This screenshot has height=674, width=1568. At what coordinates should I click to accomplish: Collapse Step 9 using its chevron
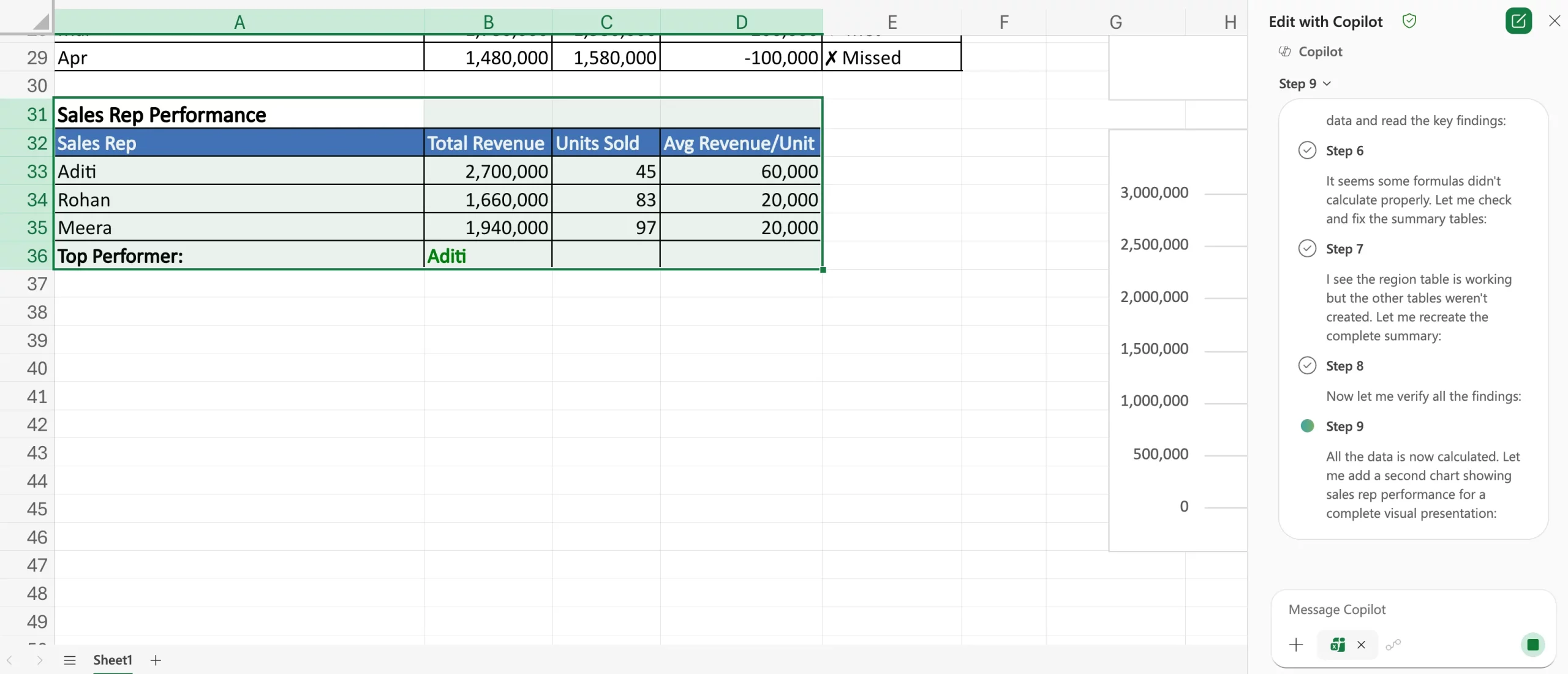tap(1327, 83)
